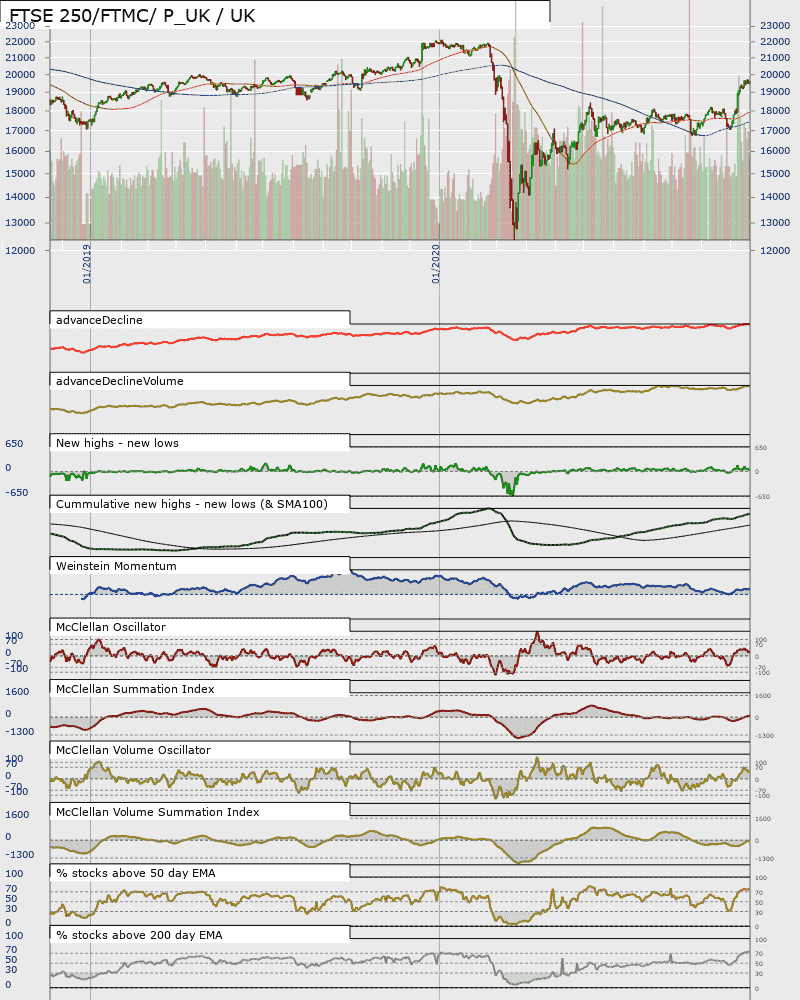The width and height of the screenshot is (800, 1000).
Task: Click 14000 on the left price axis
Action: [20, 197]
